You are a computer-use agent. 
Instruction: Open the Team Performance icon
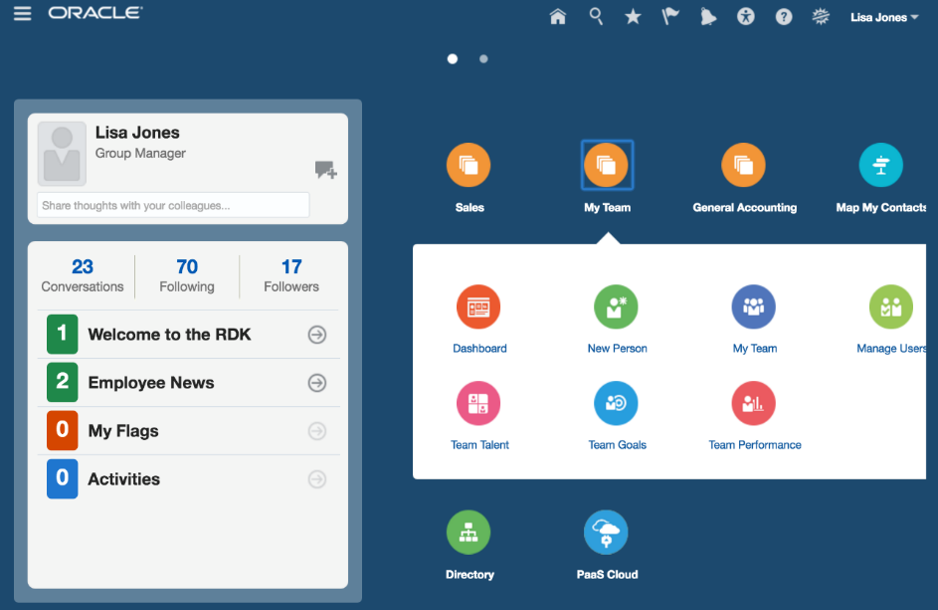coord(754,403)
